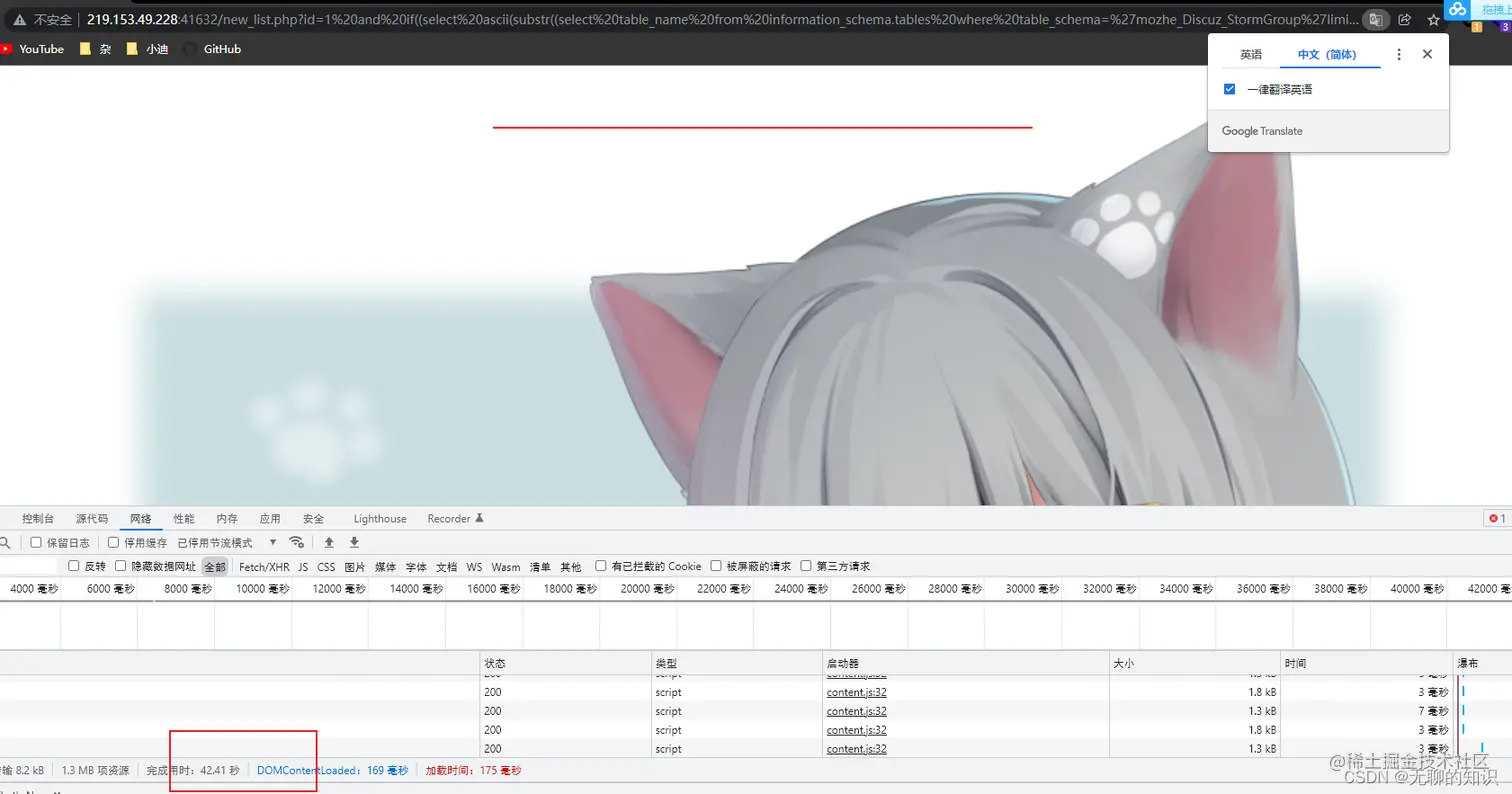This screenshot has width=1512, height=794.
Task: Check the 被屏蔽的请求 checkbox
Action: (x=716, y=566)
